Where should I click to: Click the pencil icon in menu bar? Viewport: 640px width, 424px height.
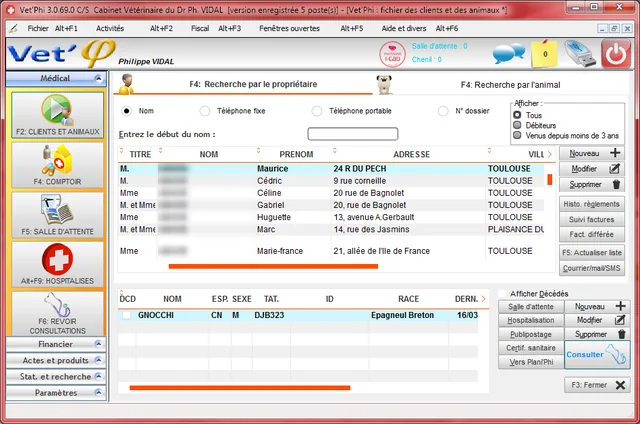(13, 28)
